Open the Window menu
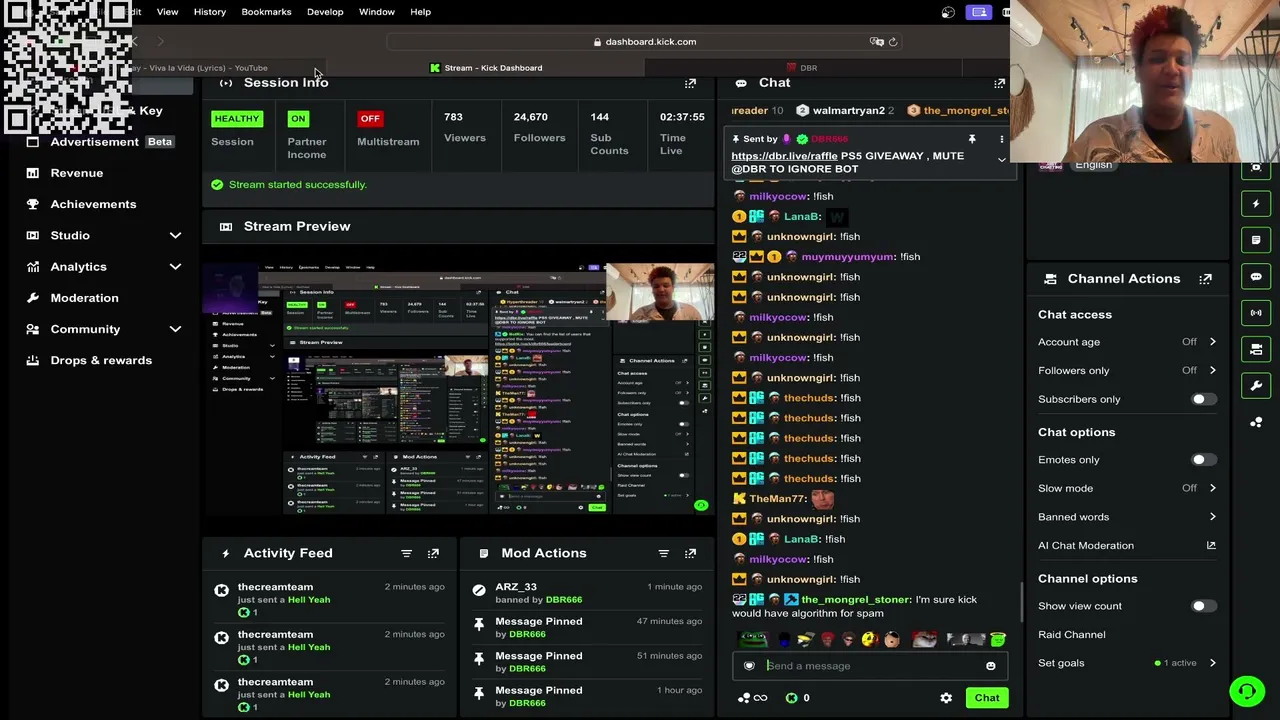This screenshot has height=720, width=1280. coord(377,12)
